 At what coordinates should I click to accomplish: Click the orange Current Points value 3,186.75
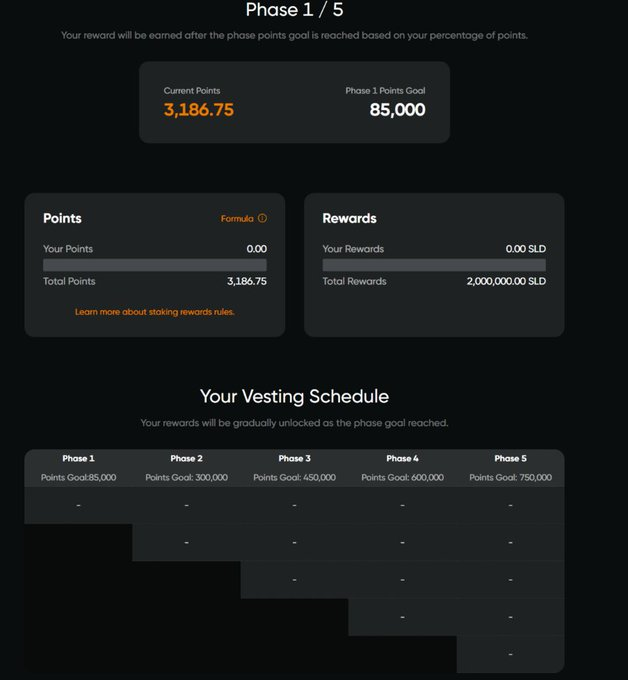click(199, 110)
